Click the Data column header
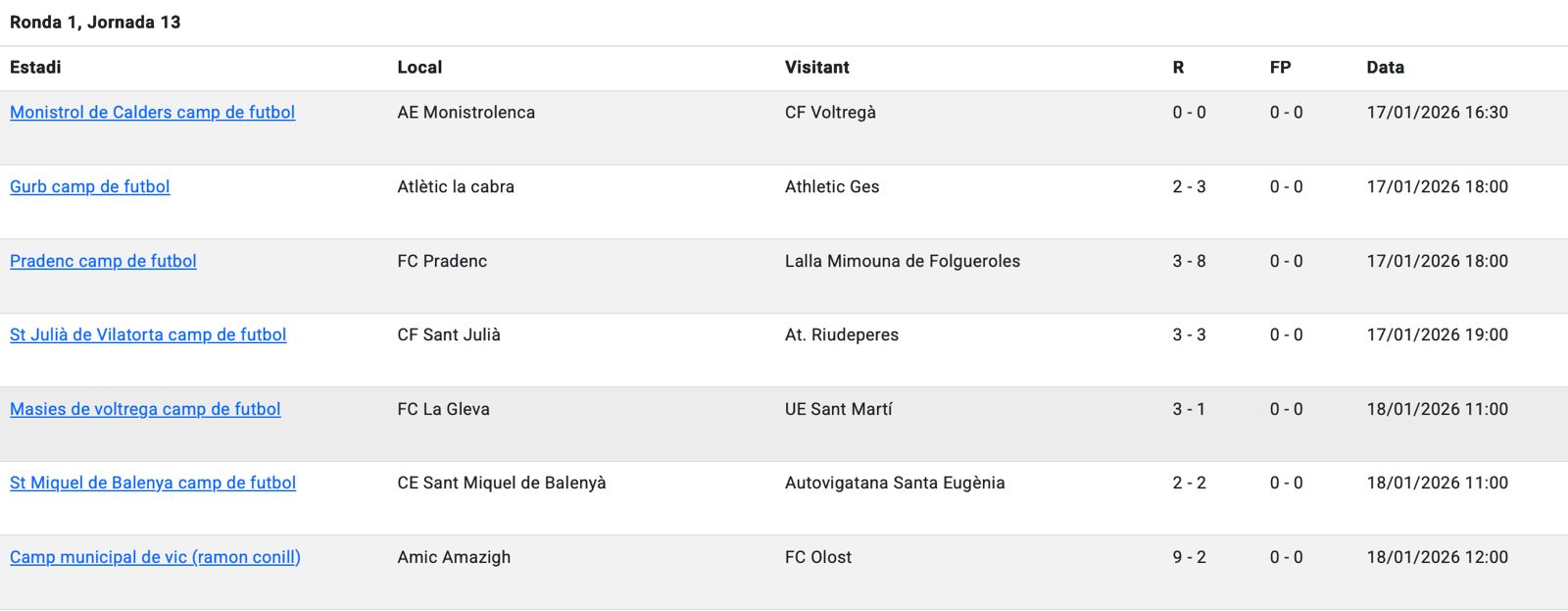Screen dimensions: 1568x611 tap(1385, 68)
